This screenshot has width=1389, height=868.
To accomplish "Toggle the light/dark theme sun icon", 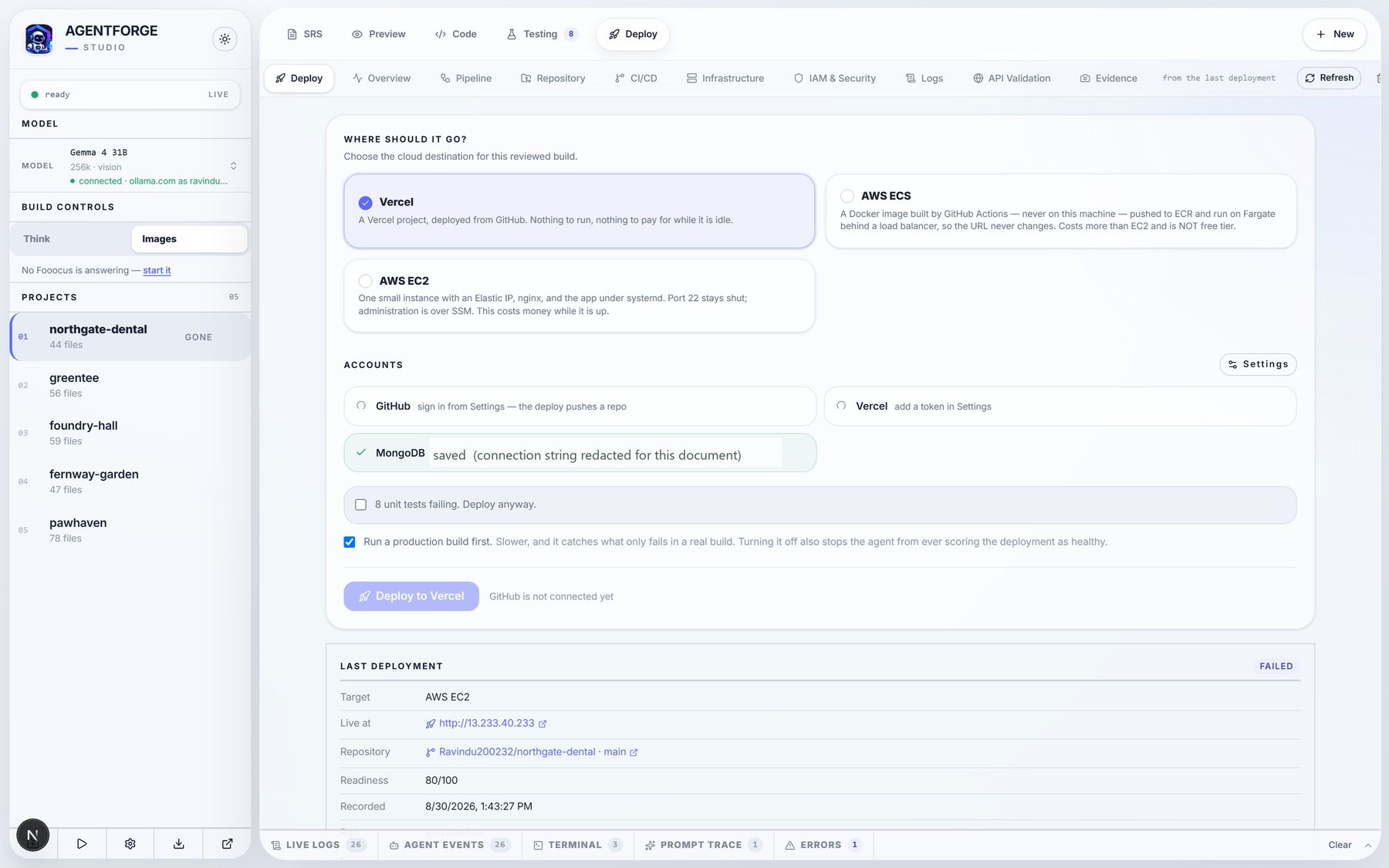I will [x=225, y=39].
